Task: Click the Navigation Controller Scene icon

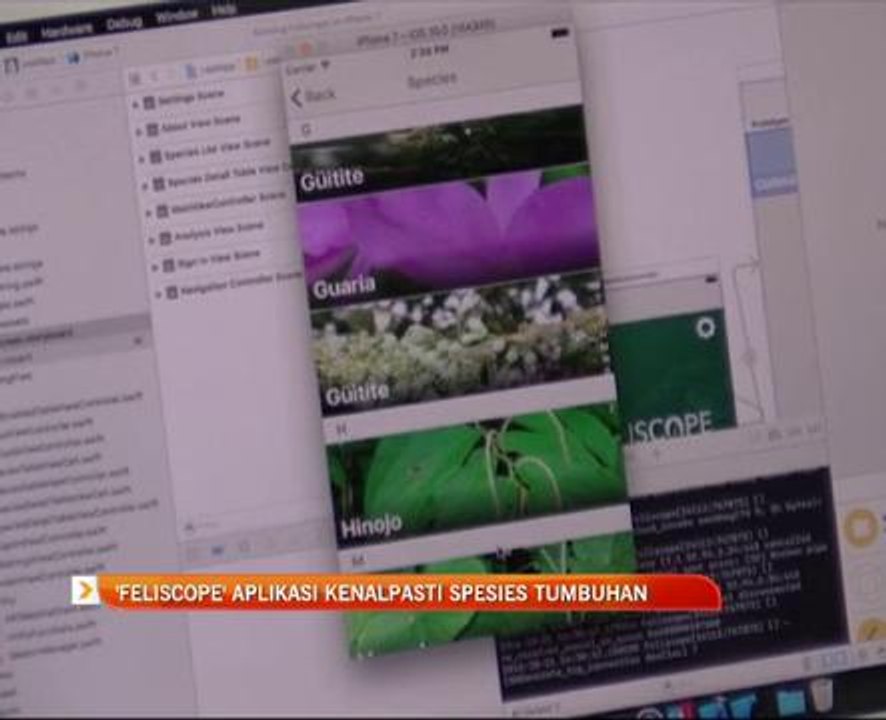Action: click(x=172, y=292)
